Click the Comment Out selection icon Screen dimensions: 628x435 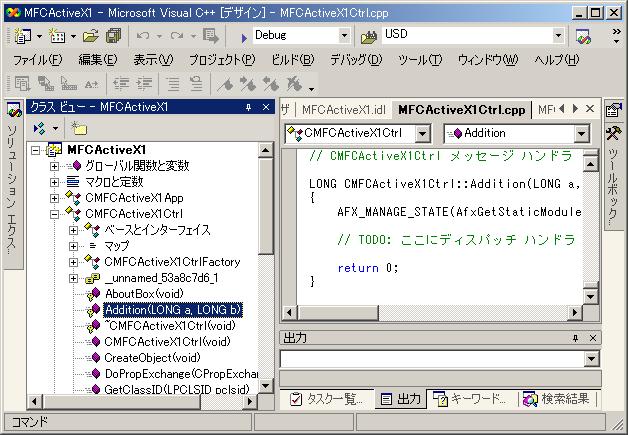[173, 83]
